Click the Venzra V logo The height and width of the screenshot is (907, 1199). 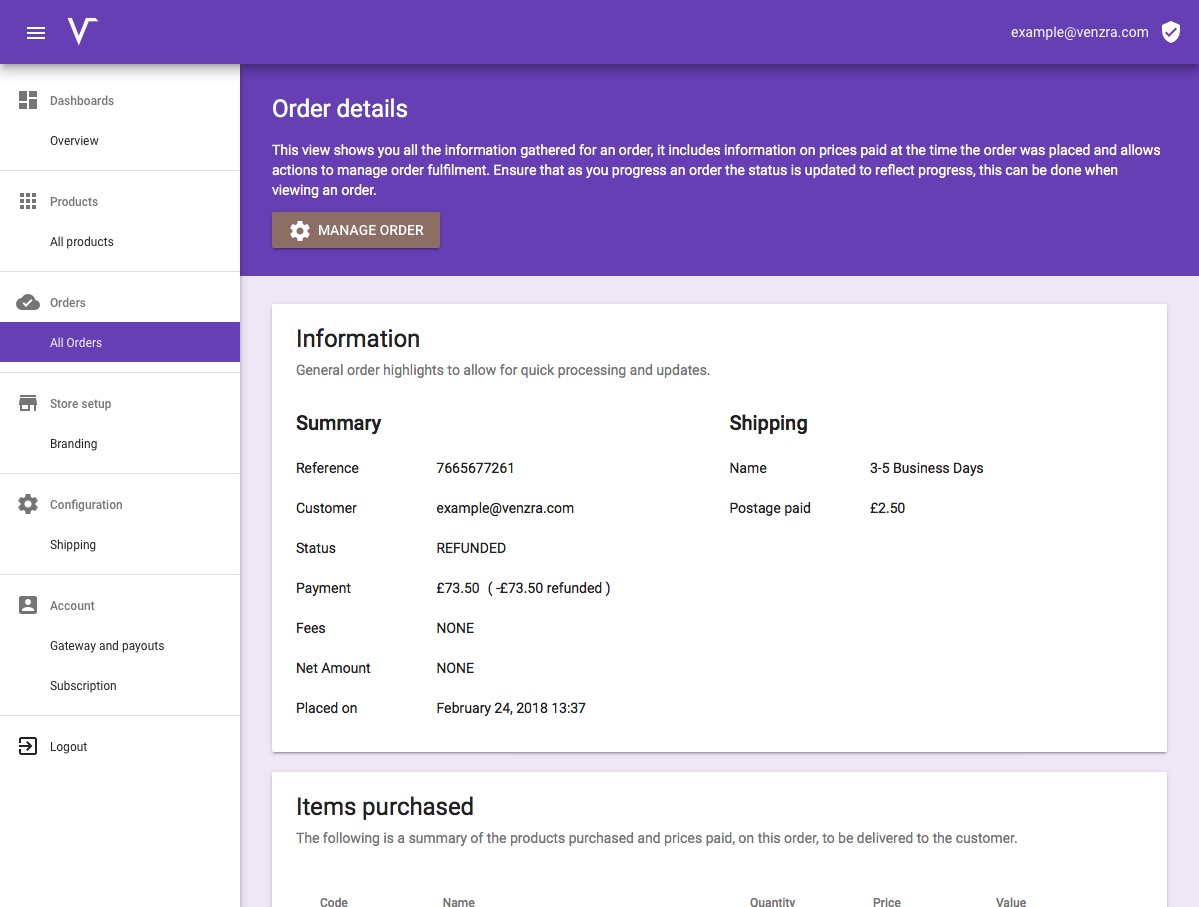pyautogui.click(x=83, y=31)
